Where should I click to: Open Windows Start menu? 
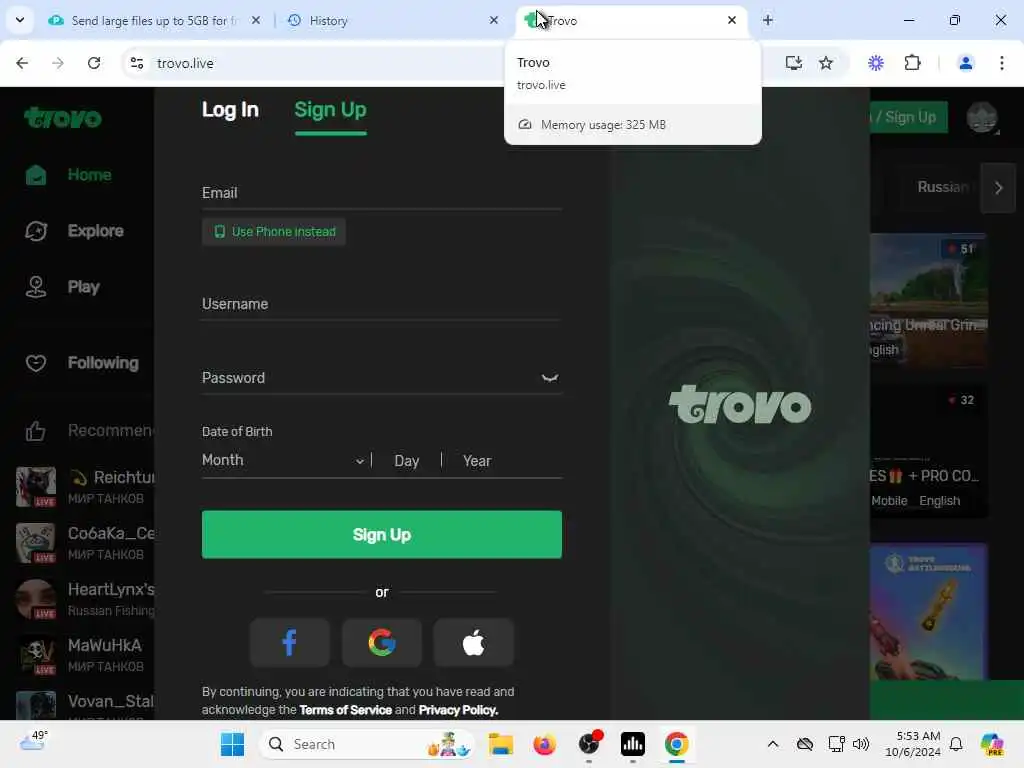[x=232, y=744]
